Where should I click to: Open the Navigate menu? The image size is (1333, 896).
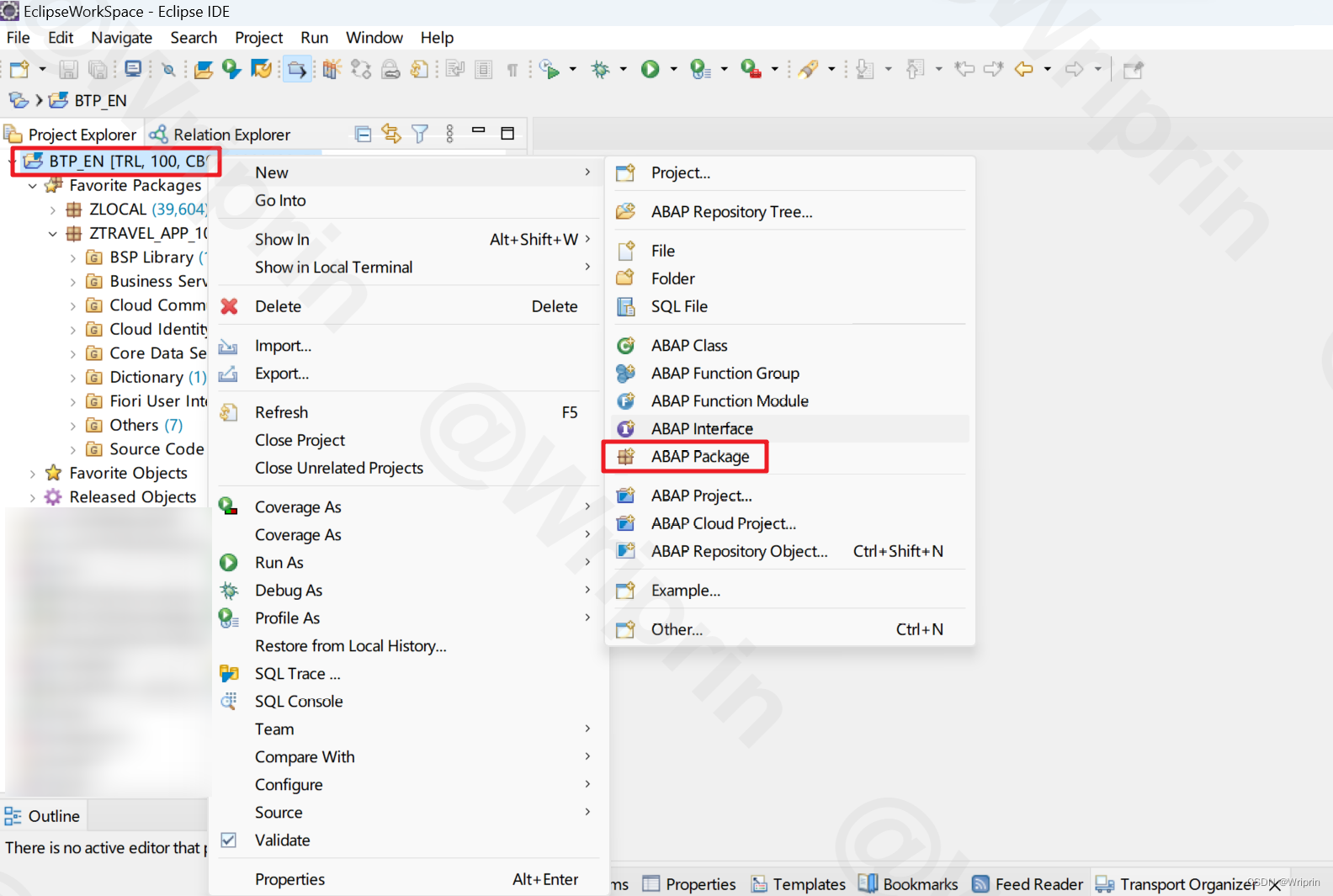(x=121, y=38)
